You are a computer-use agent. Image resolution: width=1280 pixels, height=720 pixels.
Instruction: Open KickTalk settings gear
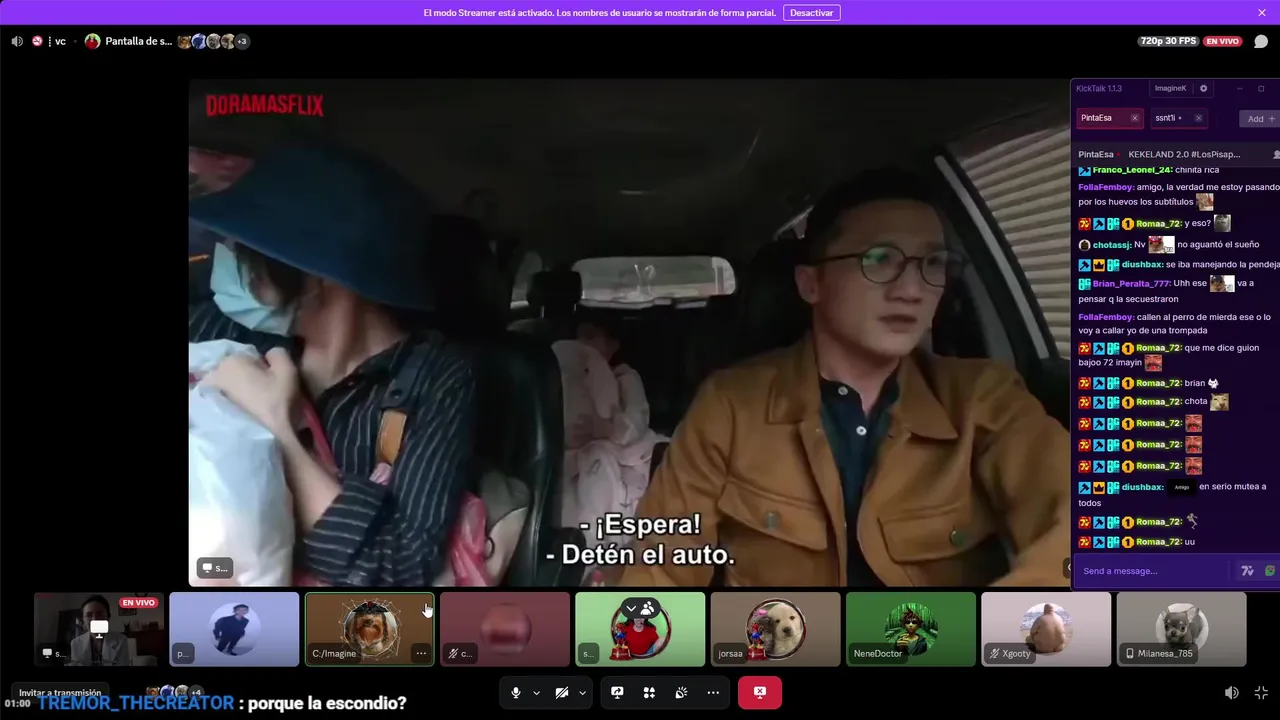1203,88
